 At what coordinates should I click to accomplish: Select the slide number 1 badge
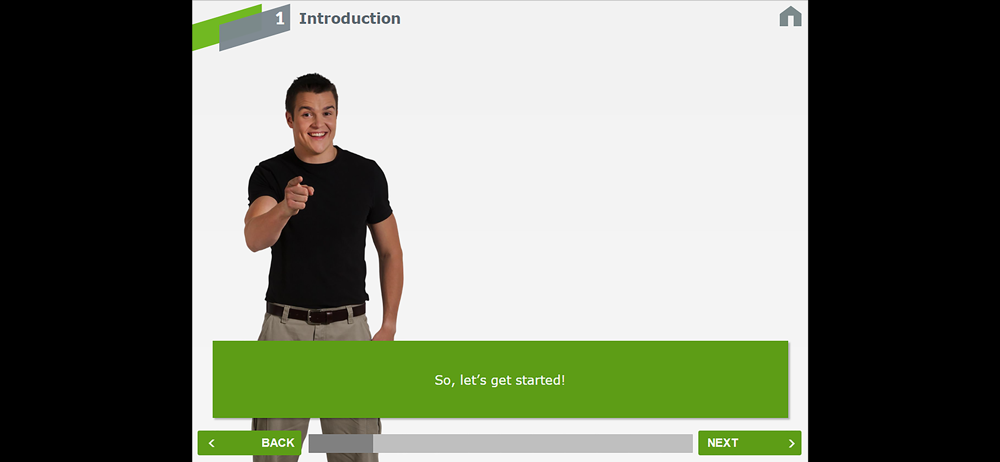pyautogui.click(x=279, y=19)
